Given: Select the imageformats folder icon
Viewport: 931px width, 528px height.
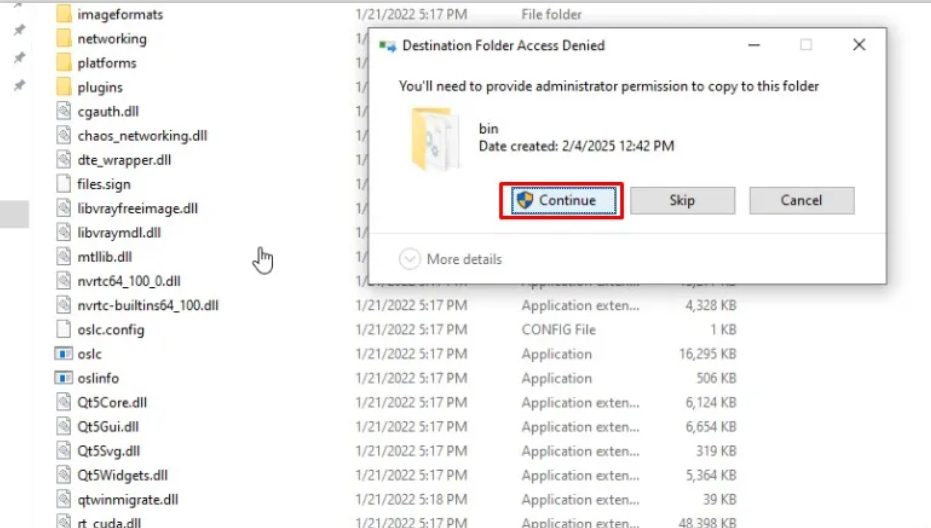Looking at the screenshot, I should (63, 15).
